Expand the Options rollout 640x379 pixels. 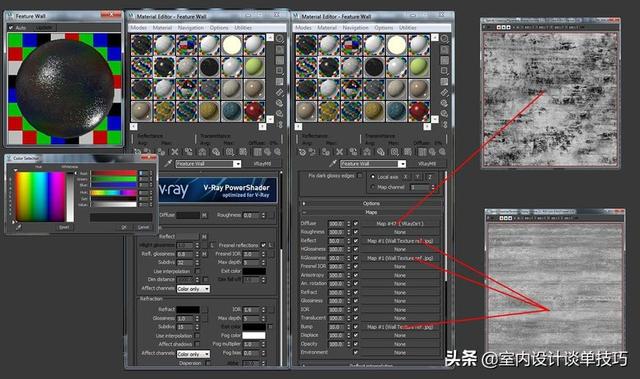tap(371, 203)
